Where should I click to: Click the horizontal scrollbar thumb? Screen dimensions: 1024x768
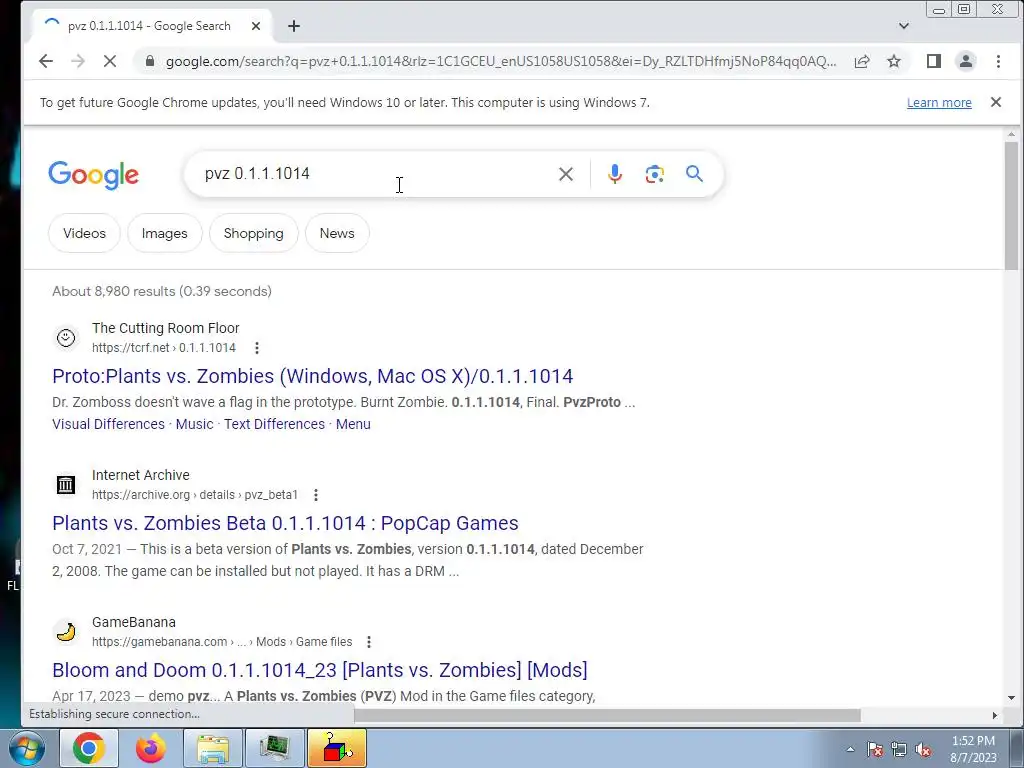click(607, 715)
